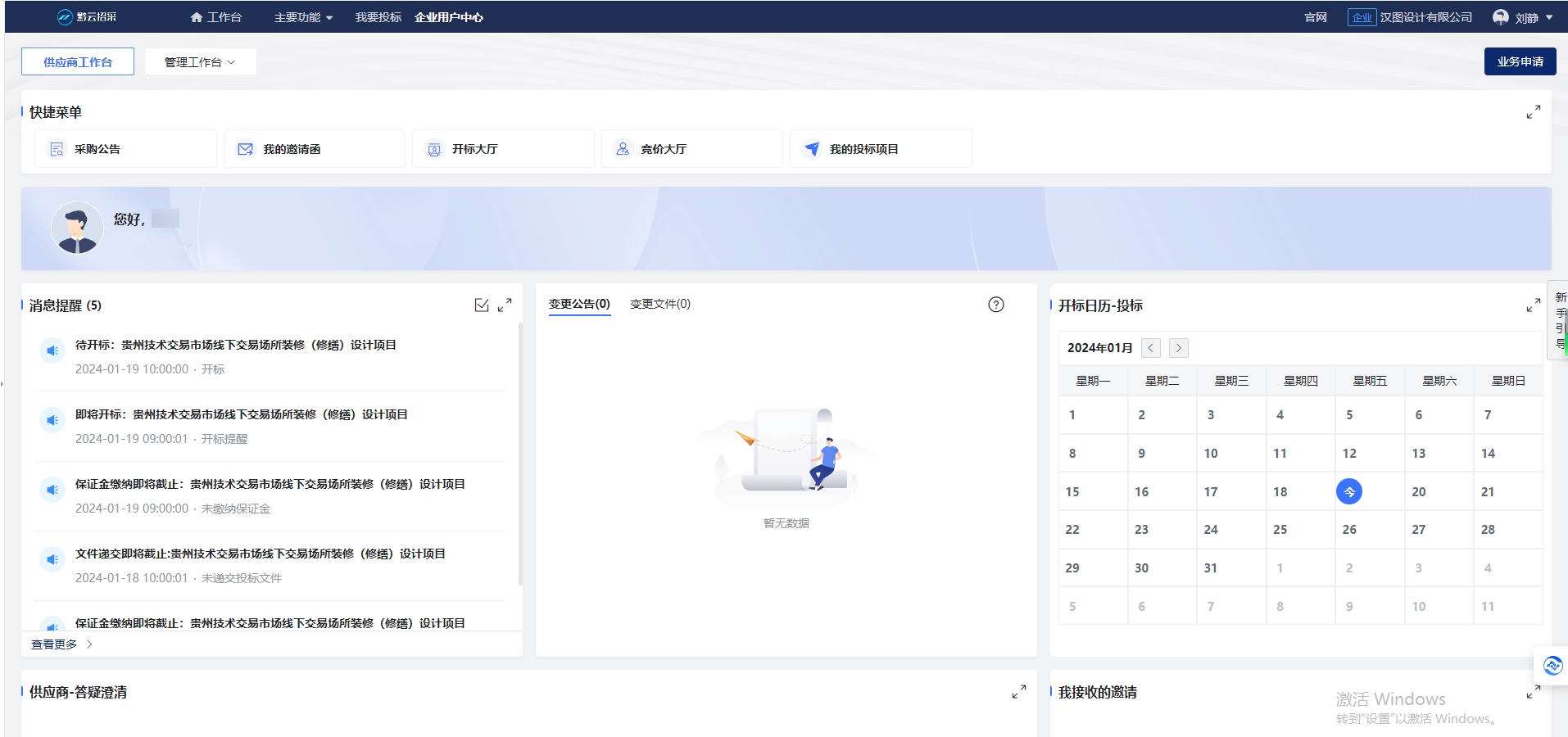Screen dimensions: 1568x737
Task: Click the speaker icon next to 待开标 message
Action: tap(52, 350)
